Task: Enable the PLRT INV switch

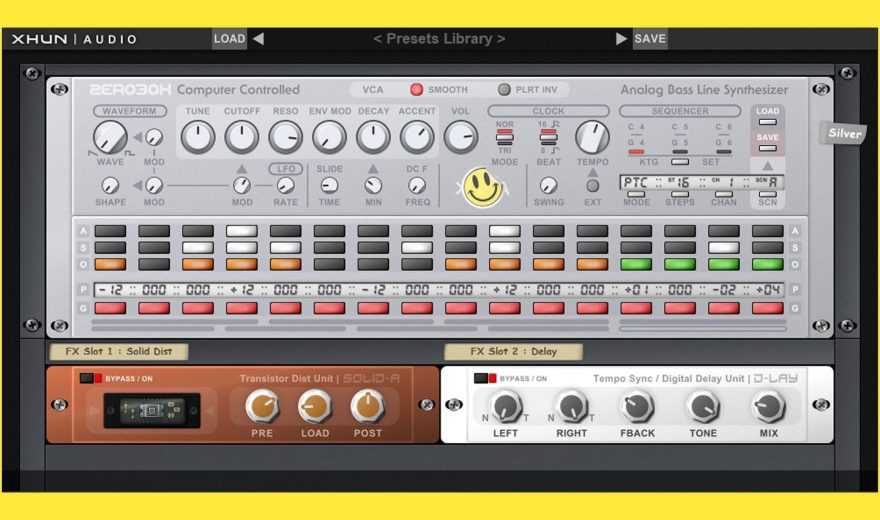Action: pyautogui.click(x=504, y=90)
